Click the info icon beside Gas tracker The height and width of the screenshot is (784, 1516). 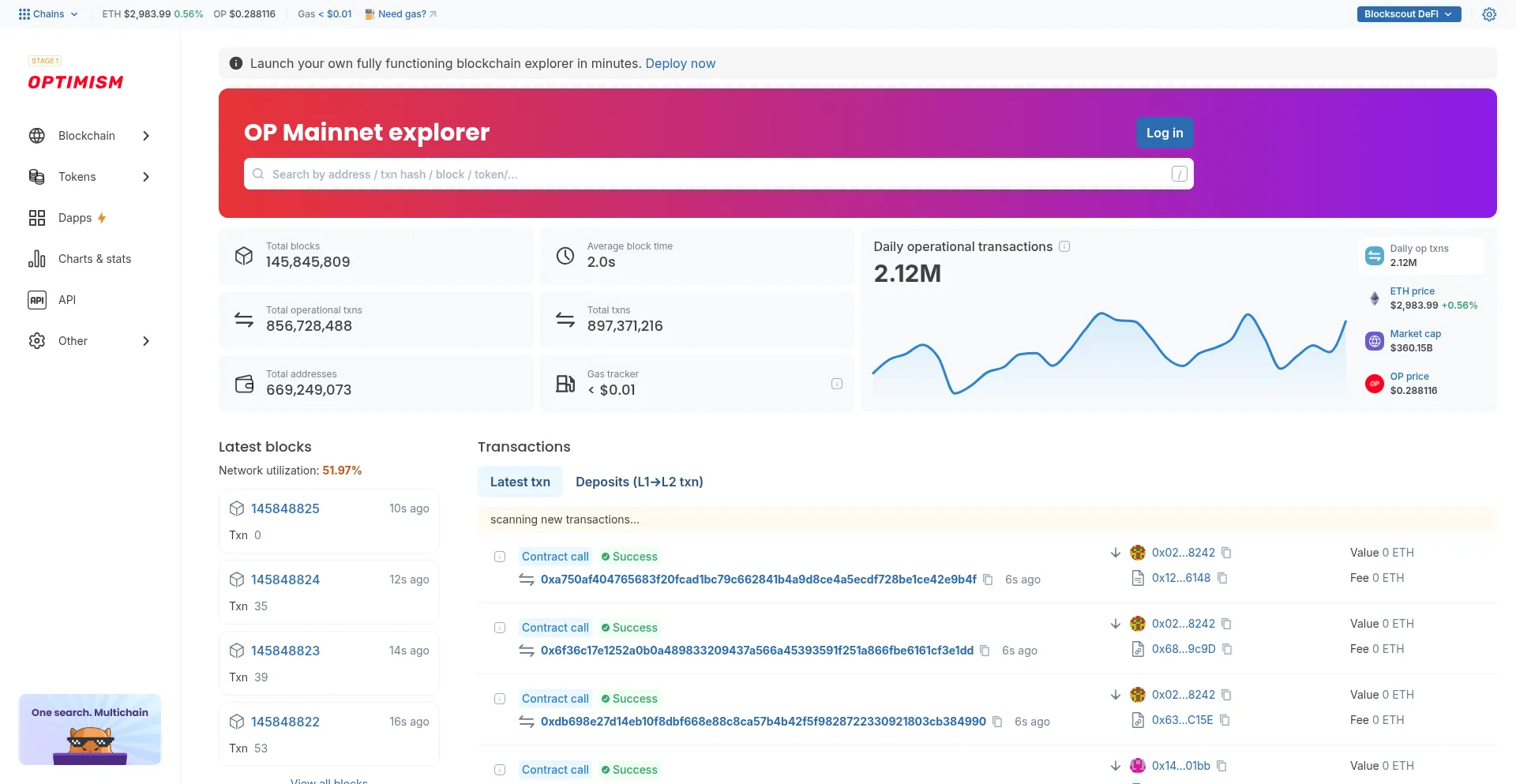point(837,384)
